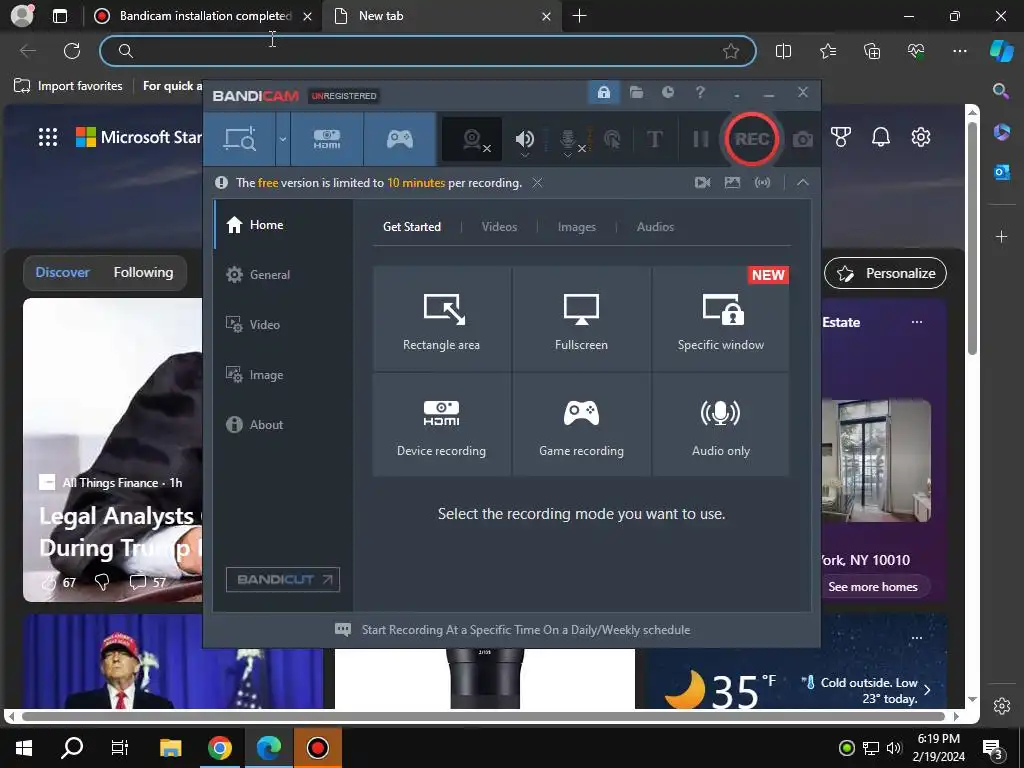Open Edge collections icon
This screenshot has height=768, width=1024.
872,51
